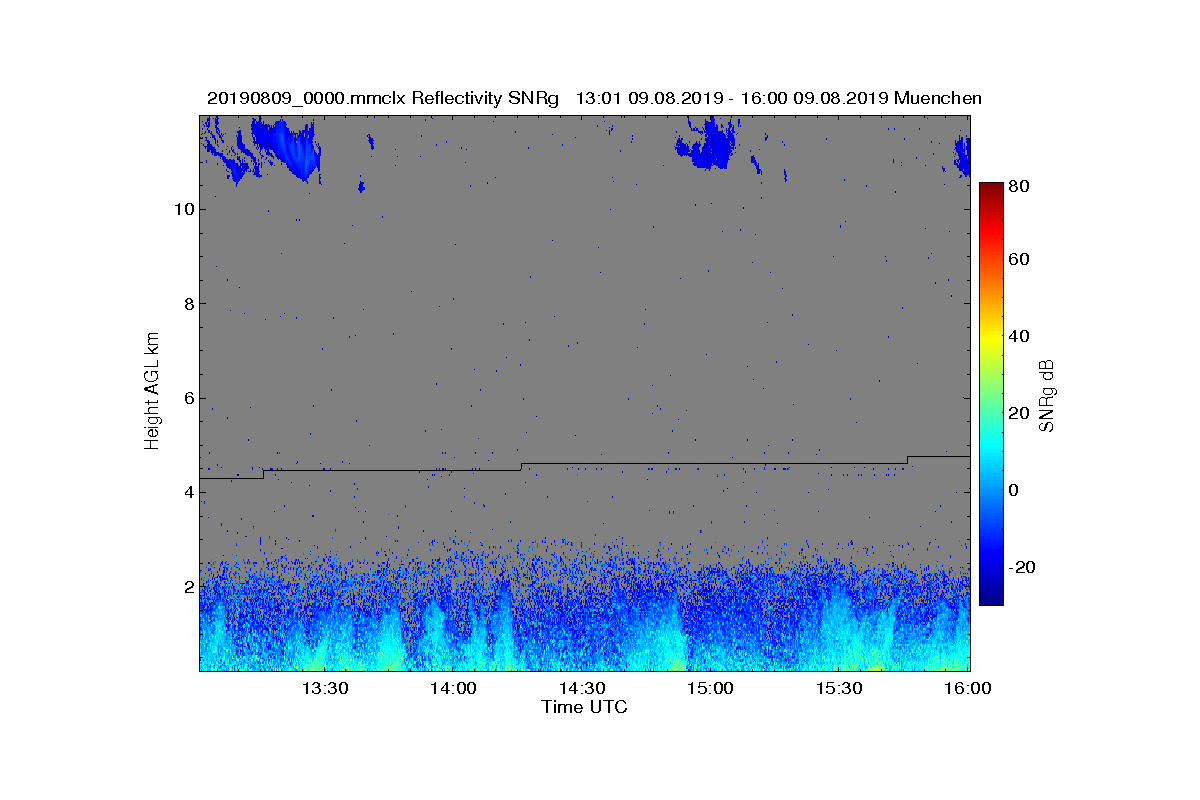The height and width of the screenshot is (800, 1200).
Task: Click the dark blue bottom of the colorbar
Action: click(990, 597)
